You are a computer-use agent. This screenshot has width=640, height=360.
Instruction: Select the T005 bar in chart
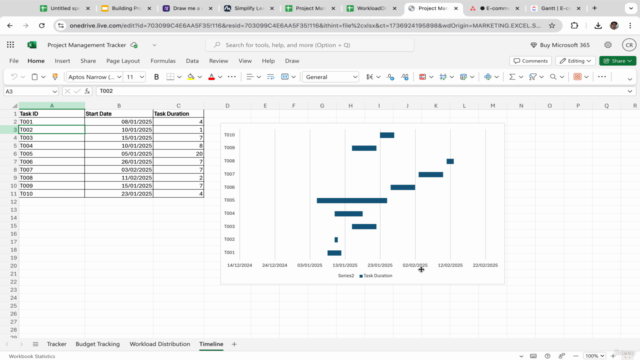352,200
